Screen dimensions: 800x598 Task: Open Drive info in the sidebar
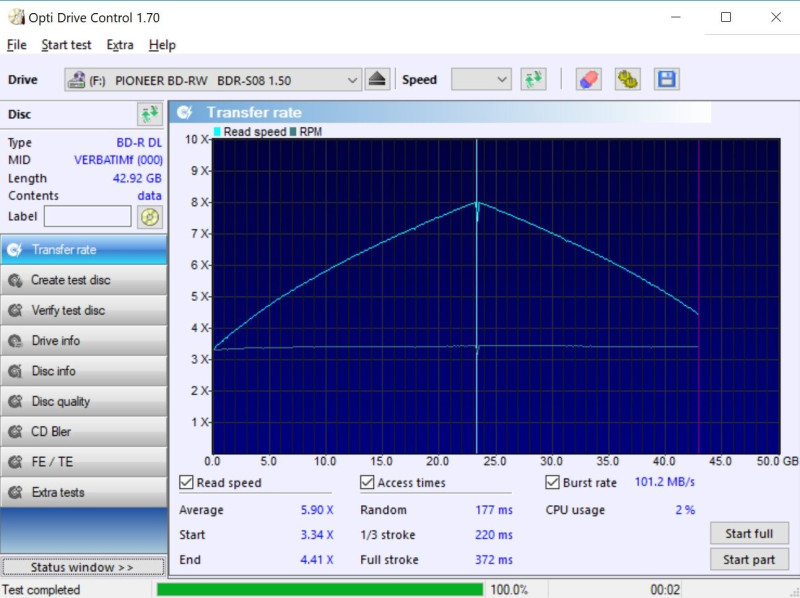[84, 341]
